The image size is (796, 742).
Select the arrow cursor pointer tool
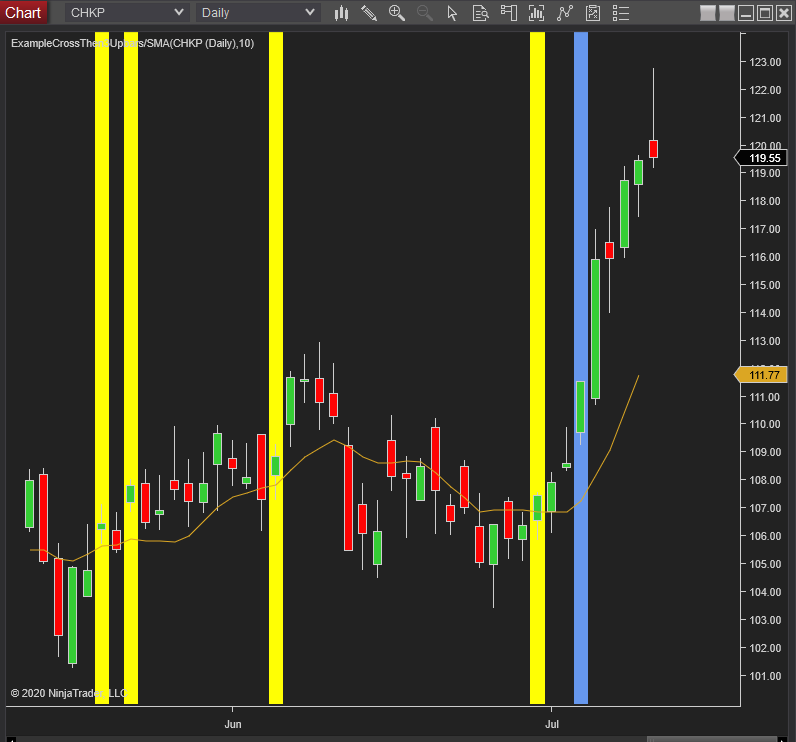point(452,13)
